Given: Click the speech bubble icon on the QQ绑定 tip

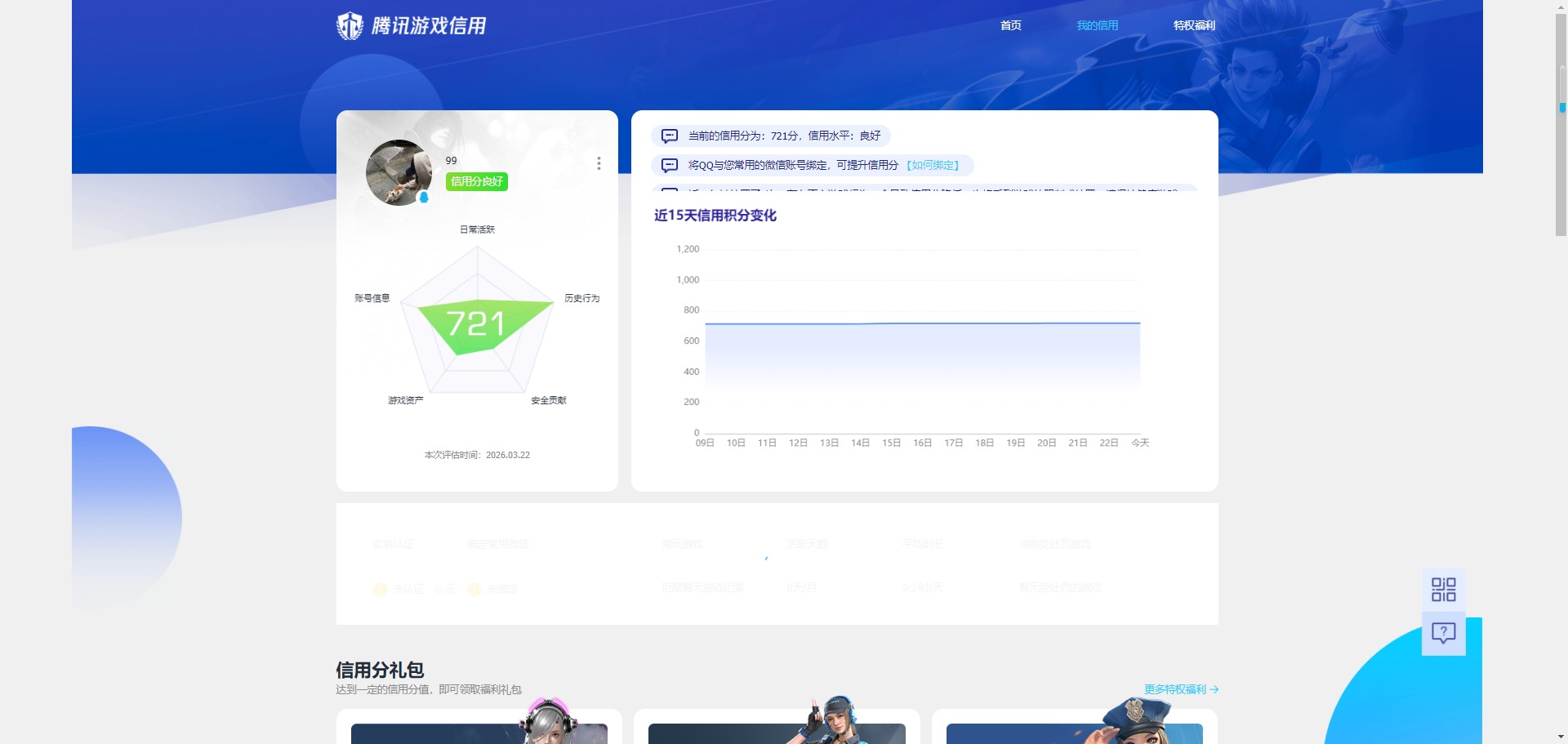Looking at the screenshot, I should [x=669, y=164].
